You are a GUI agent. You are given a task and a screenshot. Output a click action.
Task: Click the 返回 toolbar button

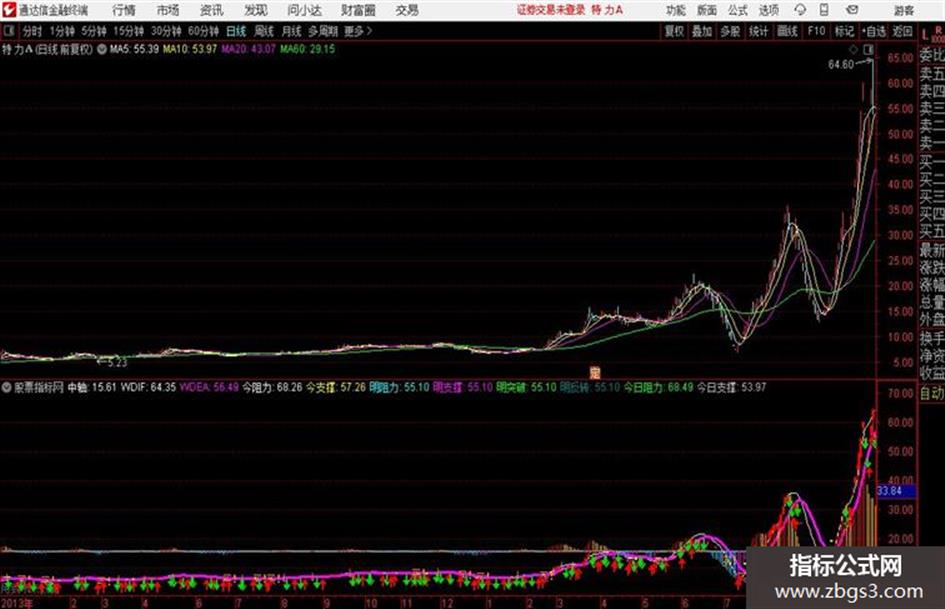tap(902, 31)
